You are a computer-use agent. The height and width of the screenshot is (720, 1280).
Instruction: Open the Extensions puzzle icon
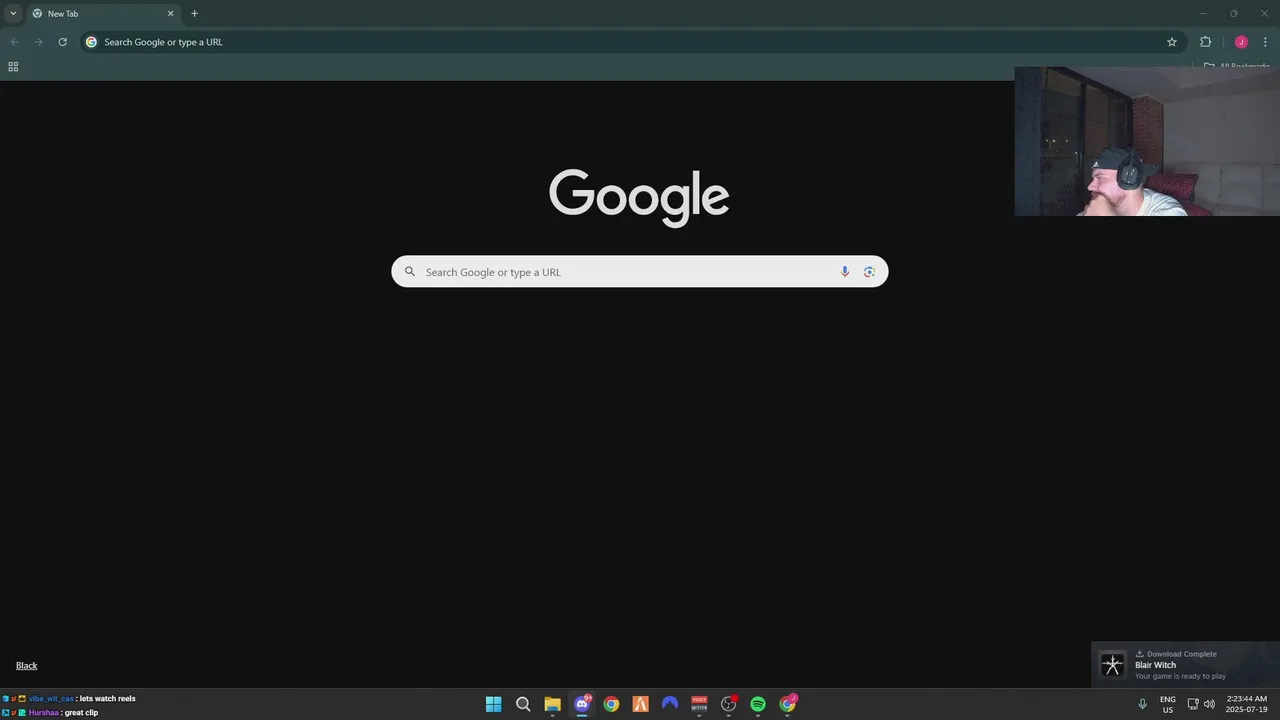pos(1205,42)
